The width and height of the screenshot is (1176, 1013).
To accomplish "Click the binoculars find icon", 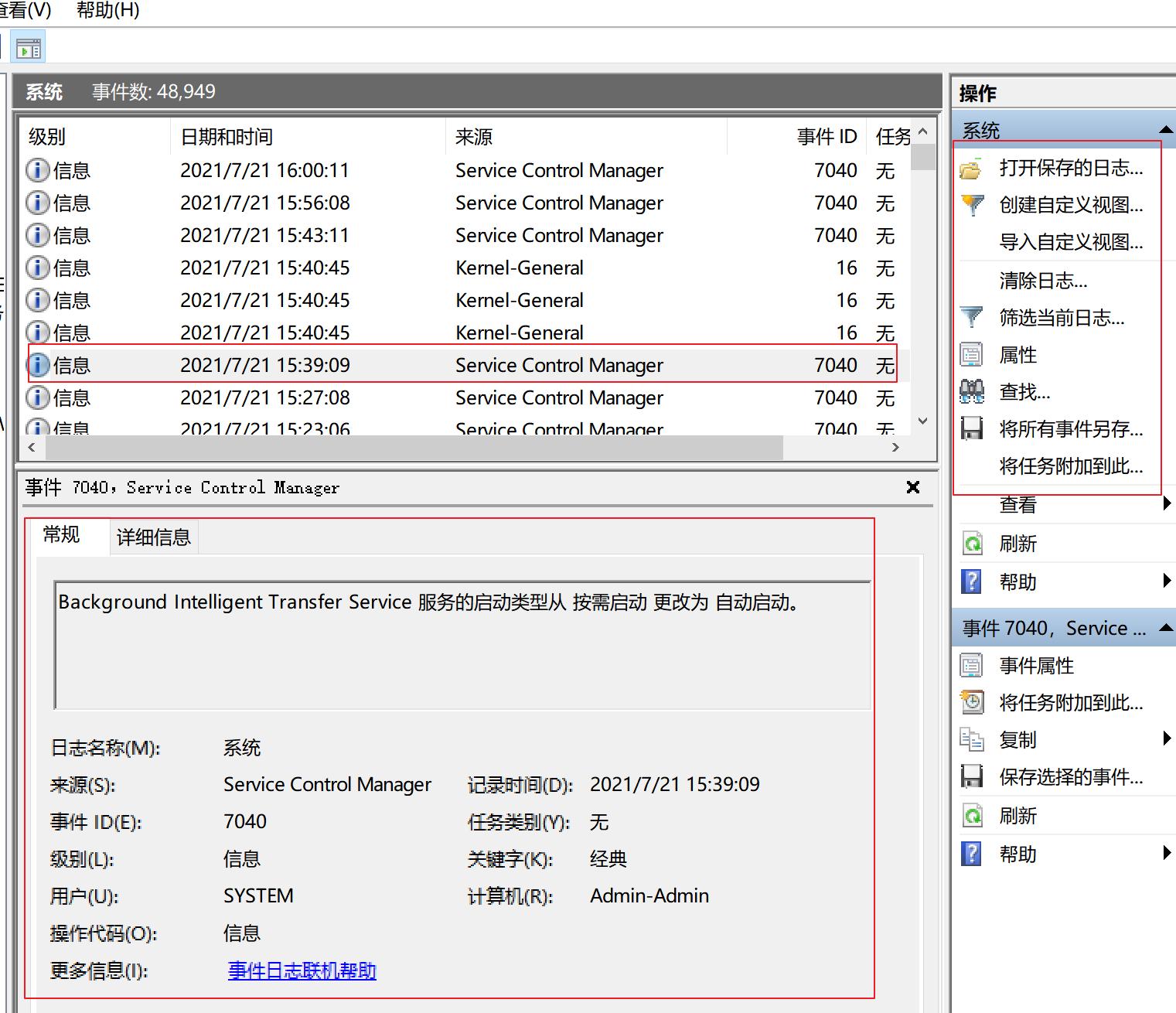I will pos(972,391).
